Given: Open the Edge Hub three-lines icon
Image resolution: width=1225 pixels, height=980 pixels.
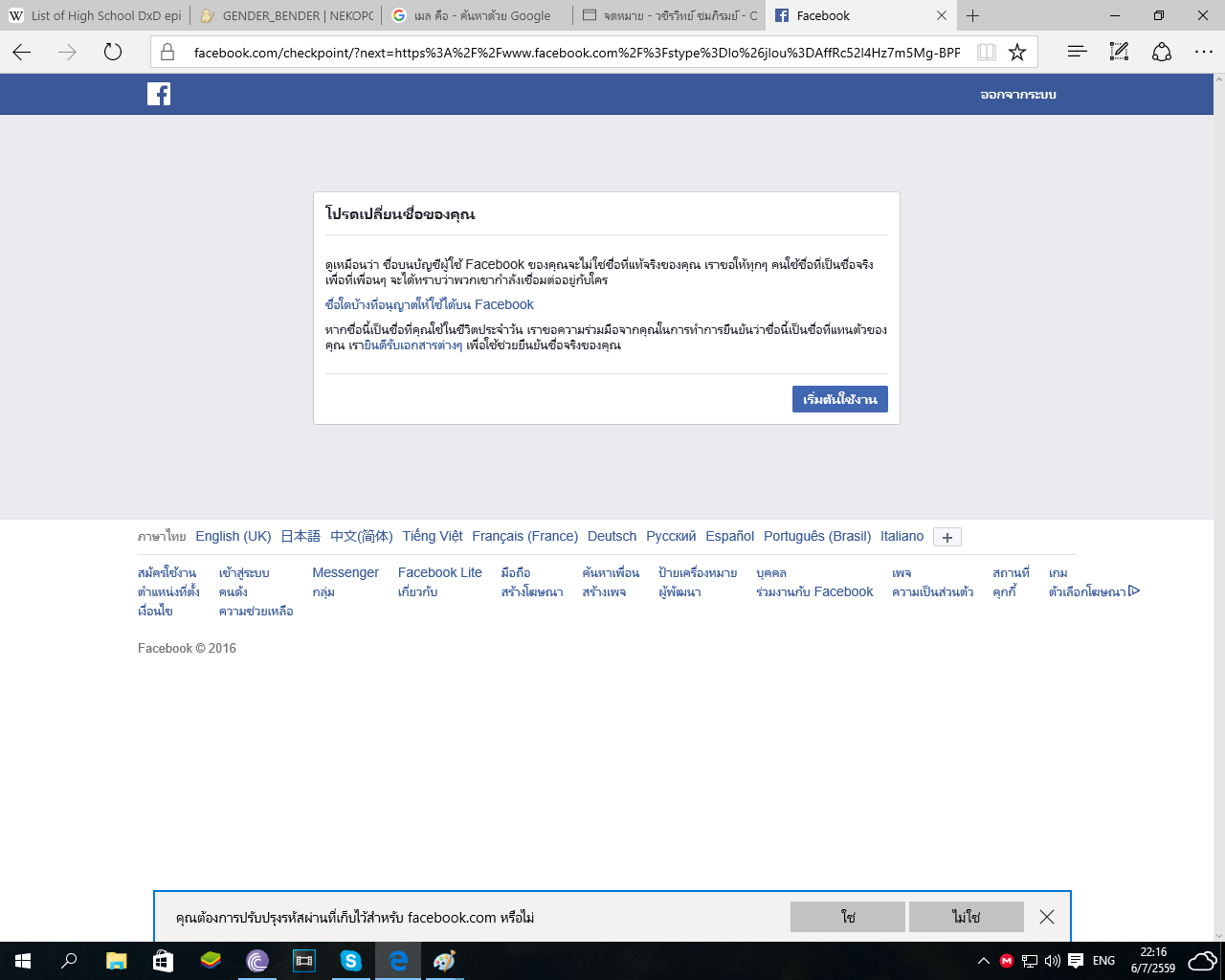Looking at the screenshot, I should pyautogui.click(x=1077, y=52).
